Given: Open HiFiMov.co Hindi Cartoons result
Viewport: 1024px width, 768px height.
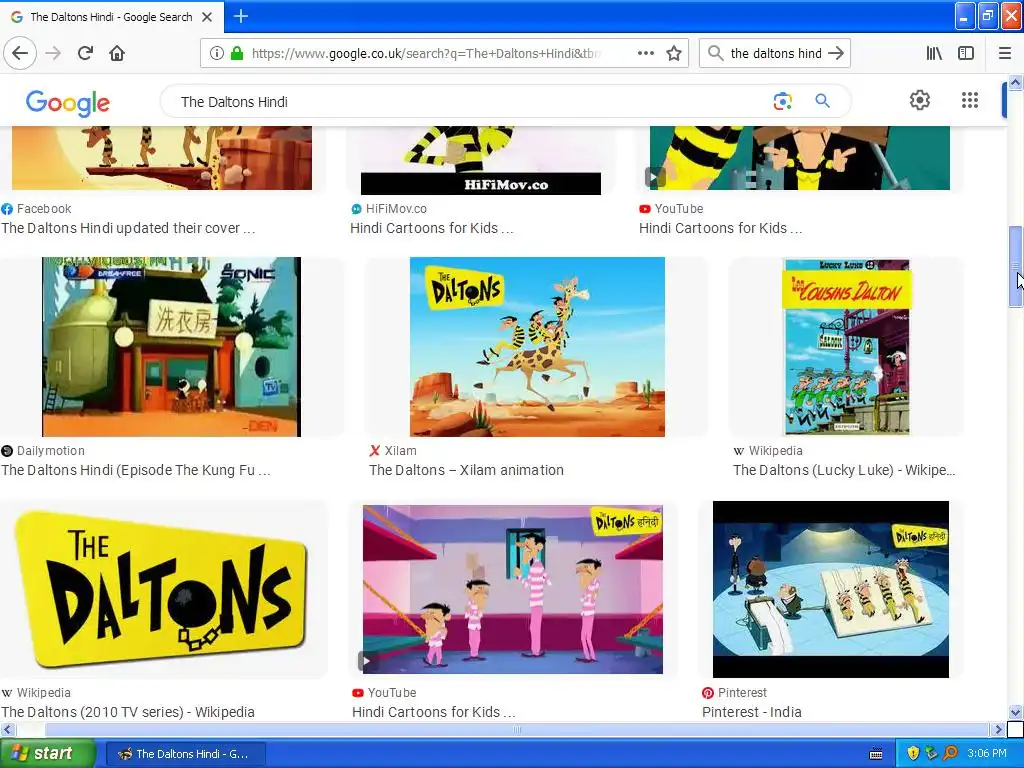Looking at the screenshot, I should click(x=432, y=228).
